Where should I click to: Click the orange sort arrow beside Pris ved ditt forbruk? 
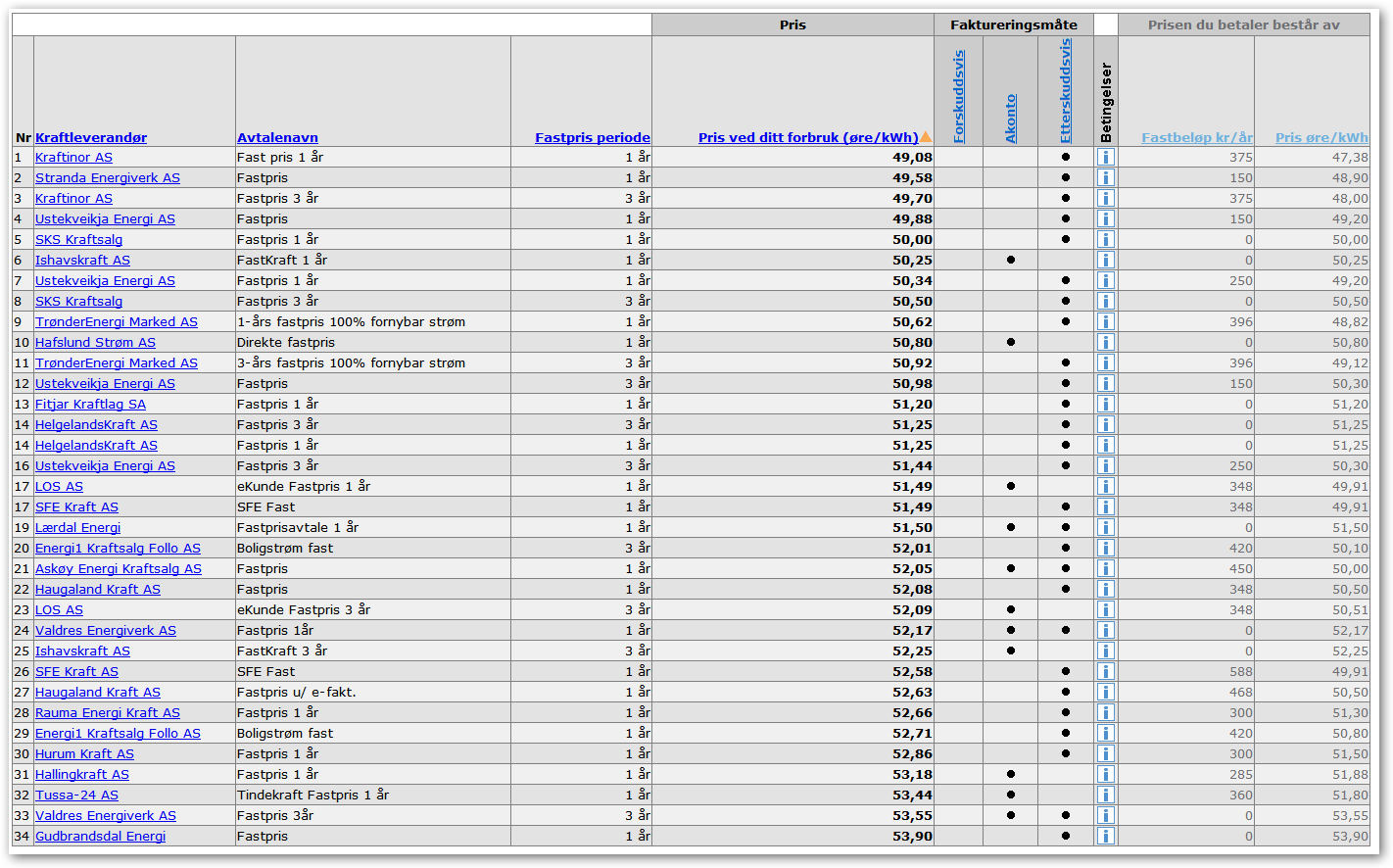pyautogui.click(x=926, y=137)
